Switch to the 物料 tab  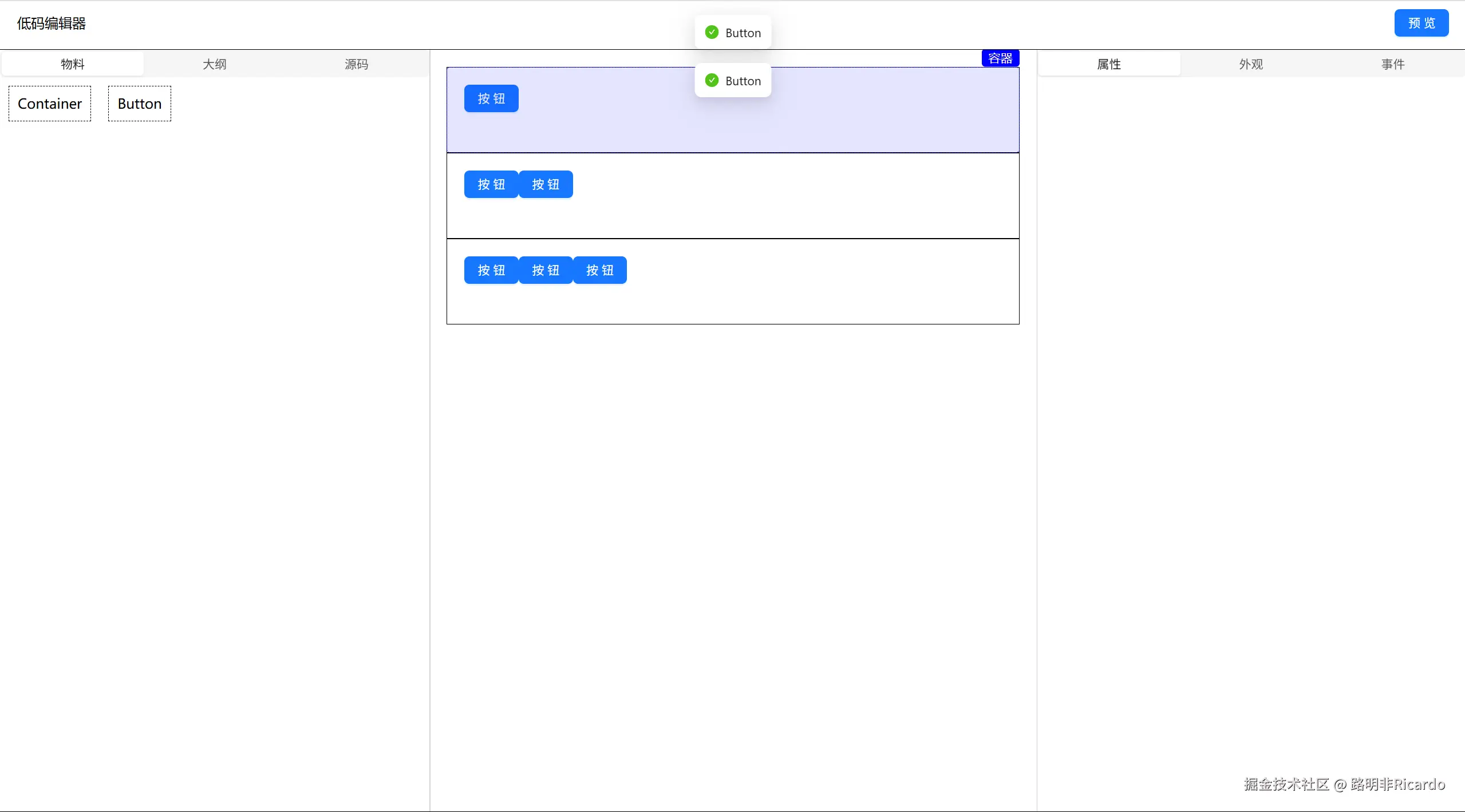[73, 64]
